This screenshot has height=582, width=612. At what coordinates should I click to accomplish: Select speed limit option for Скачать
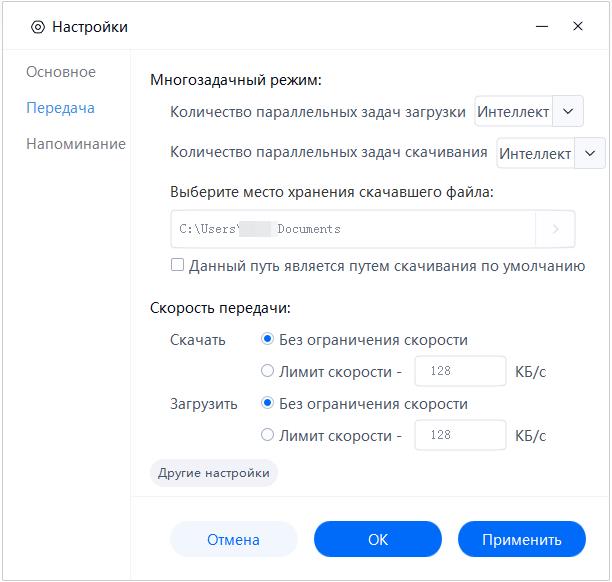[x=267, y=372]
